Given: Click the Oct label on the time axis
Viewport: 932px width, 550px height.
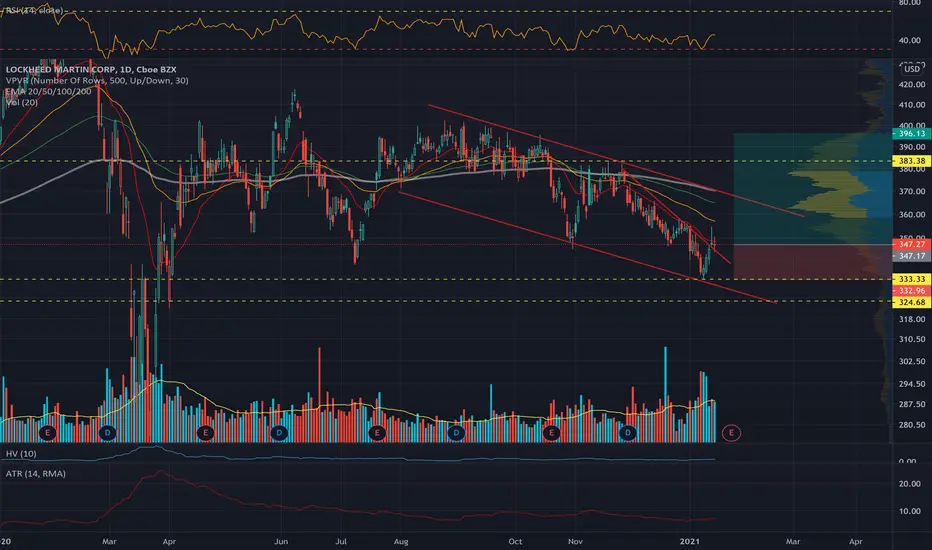Looking at the screenshot, I should pyautogui.click(x=515, y=542).
